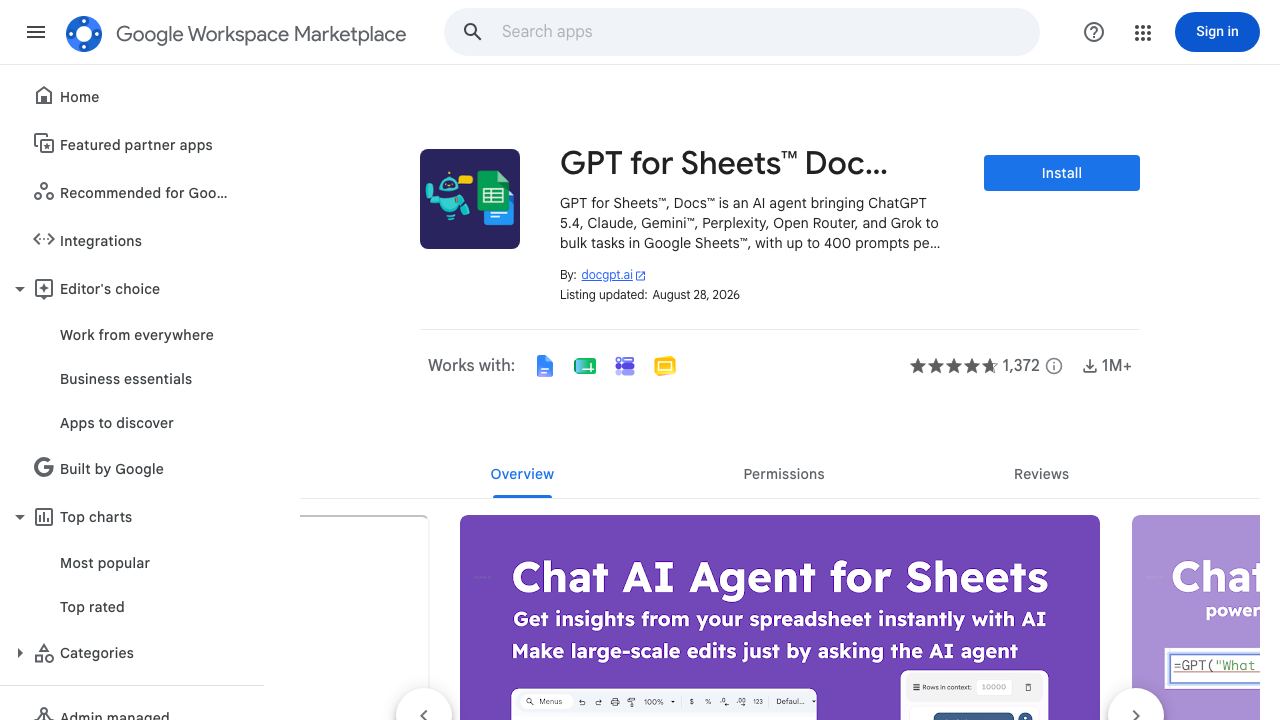Switch to the Permissions tab
The height and width of the screenshot is (720, 1280).
tap(784, 474)
